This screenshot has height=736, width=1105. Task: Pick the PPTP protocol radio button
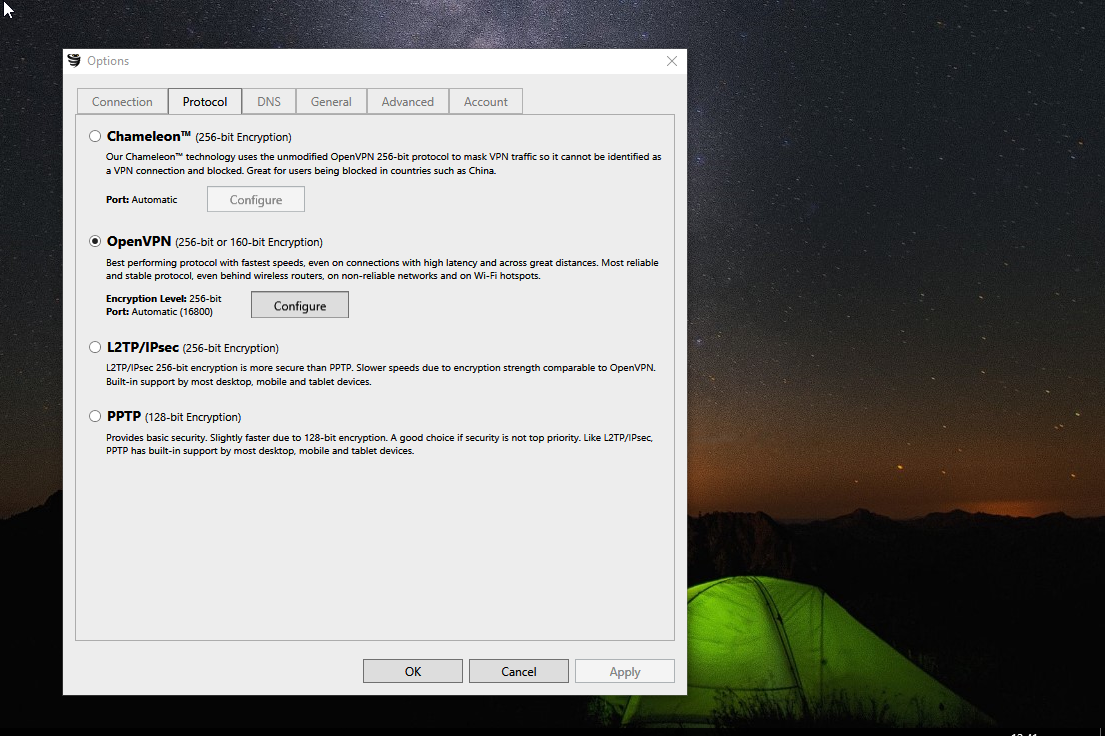pos(95,416)
